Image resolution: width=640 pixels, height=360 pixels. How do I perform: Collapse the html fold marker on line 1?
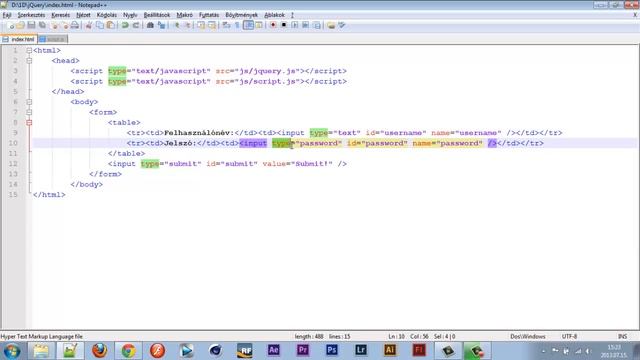(29, 51)
